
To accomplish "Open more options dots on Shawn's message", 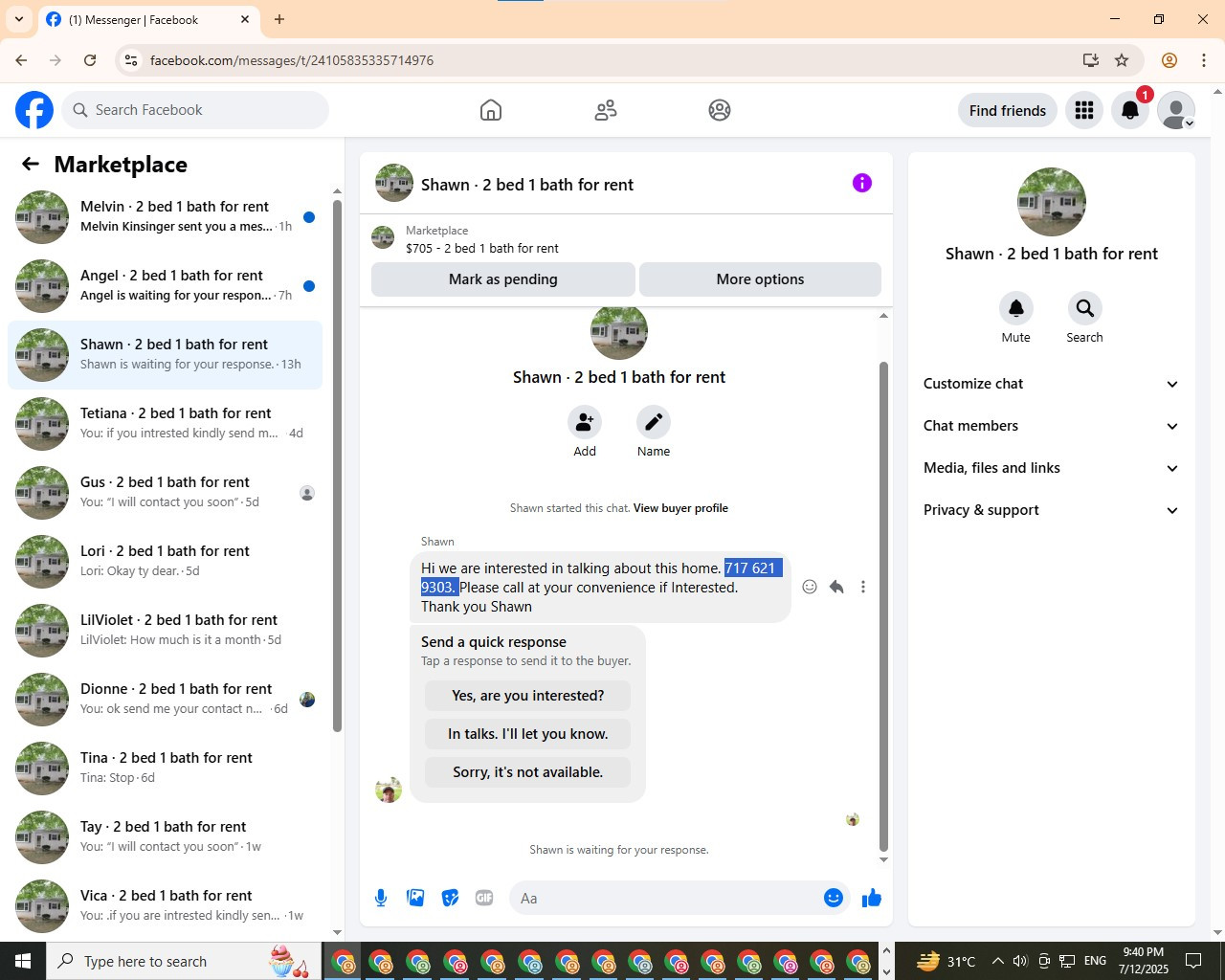I will (x=863, y=587).
